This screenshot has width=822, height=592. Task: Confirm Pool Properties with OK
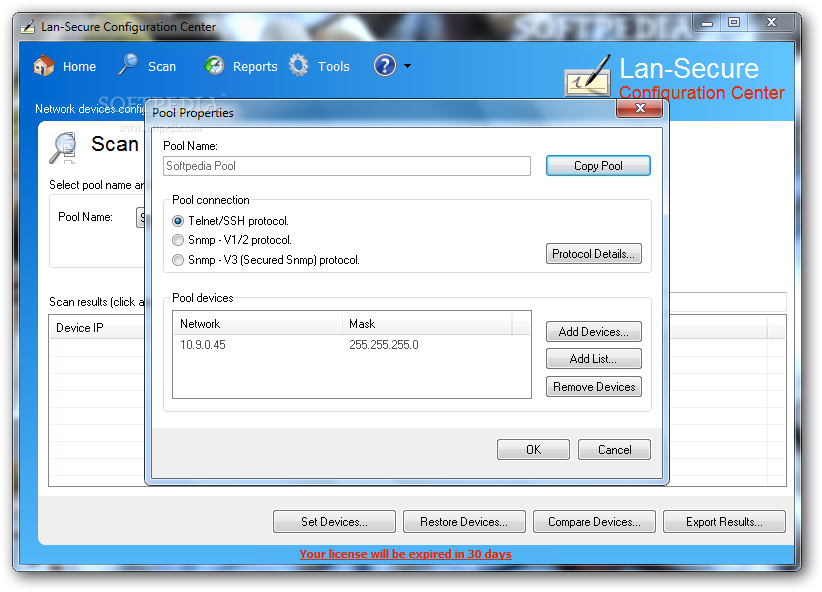(x=533, y=450)
